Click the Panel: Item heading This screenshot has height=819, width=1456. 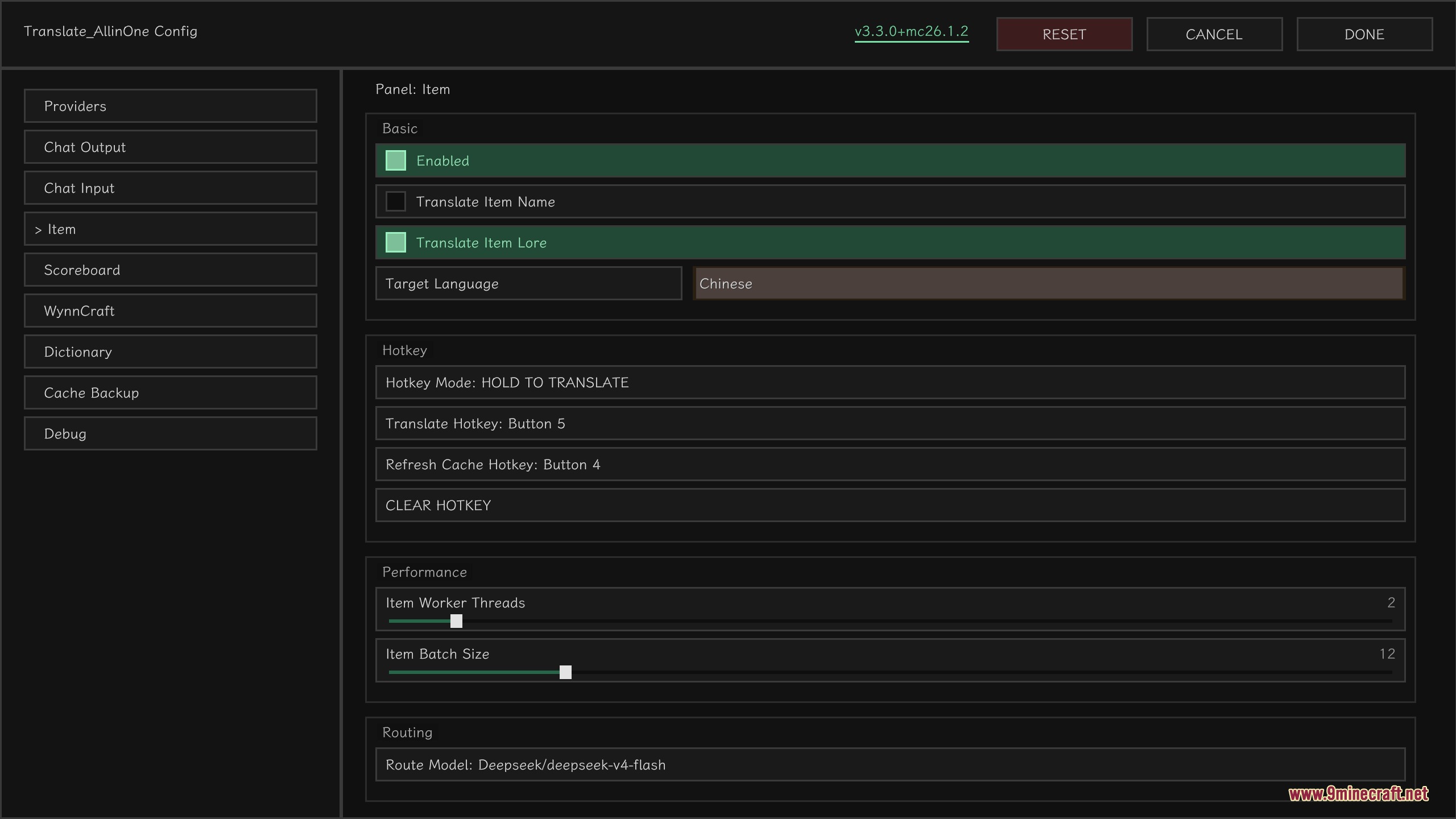pos(412,89)
